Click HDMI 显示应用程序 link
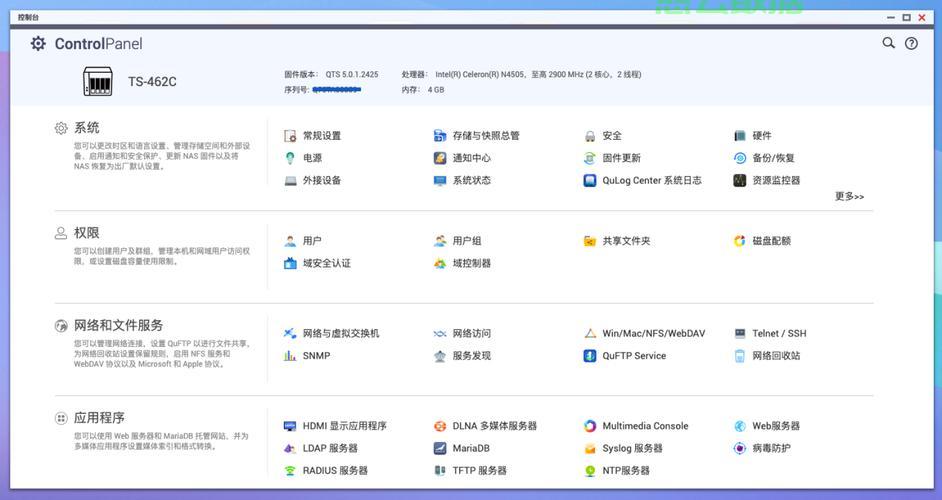The image size is (942, 500). coord(344,426)
